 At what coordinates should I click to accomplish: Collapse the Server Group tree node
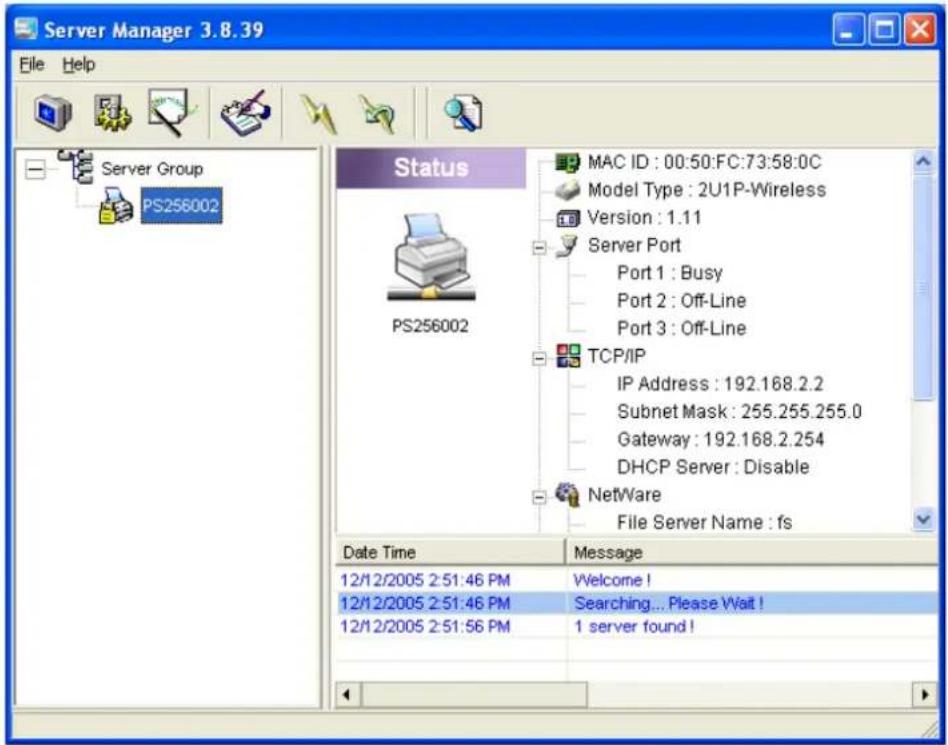pos(35,169)
